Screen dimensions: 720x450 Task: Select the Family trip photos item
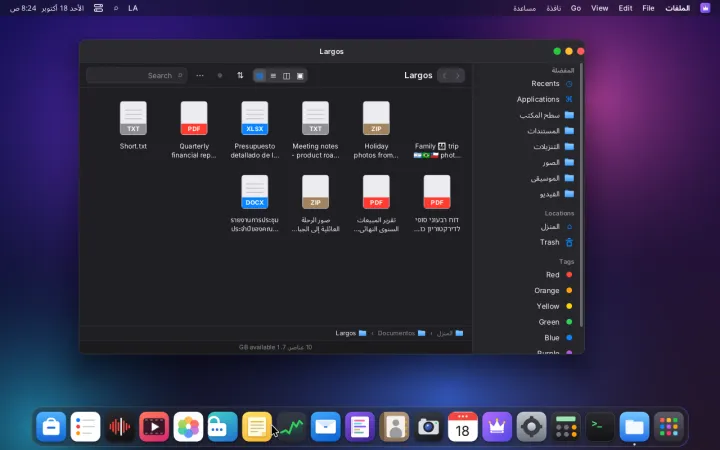click(437, 129)
